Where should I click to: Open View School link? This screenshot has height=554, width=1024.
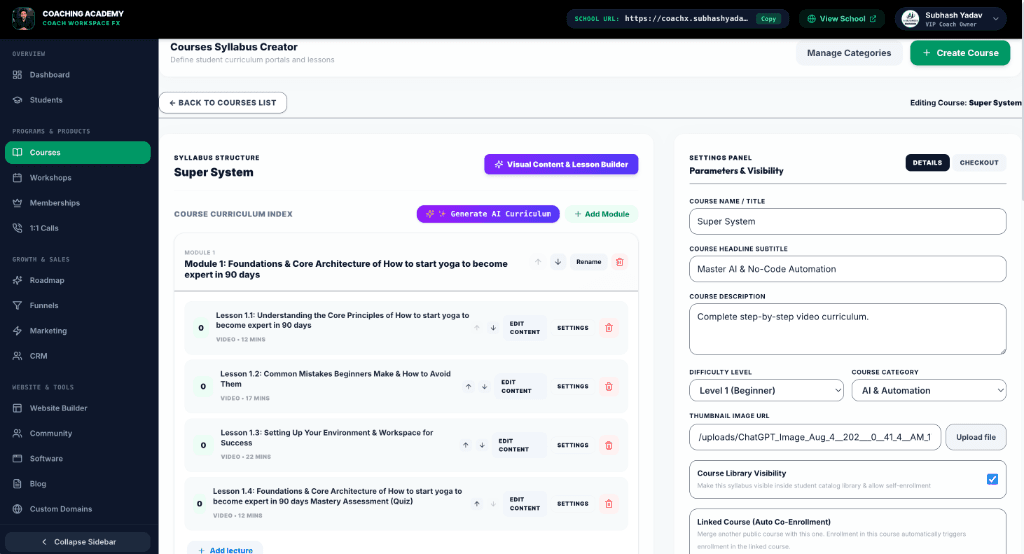[x=842, y=19]
